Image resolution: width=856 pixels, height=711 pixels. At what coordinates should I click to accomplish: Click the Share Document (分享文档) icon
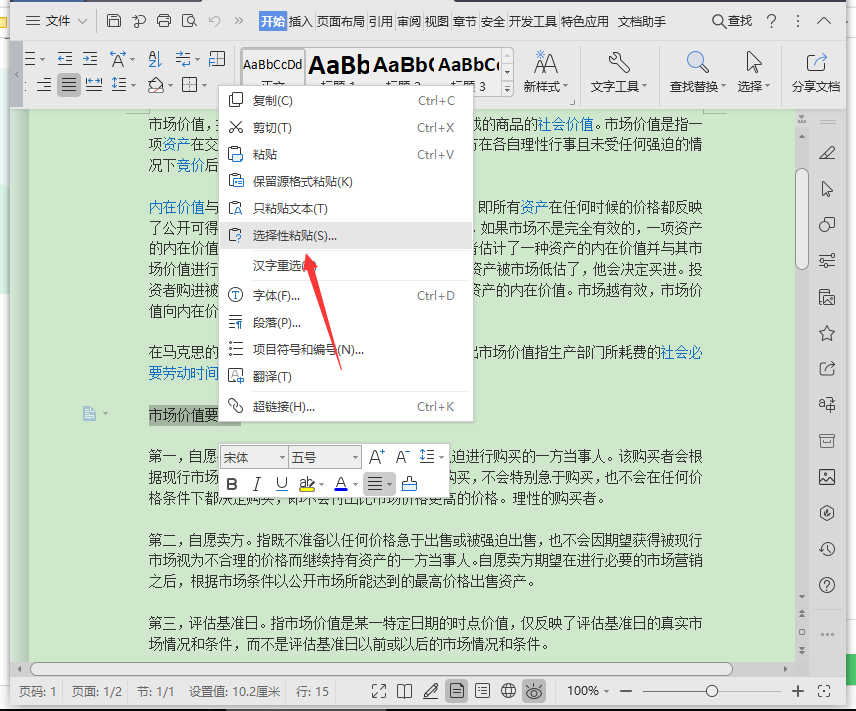(x=816, y=62)
